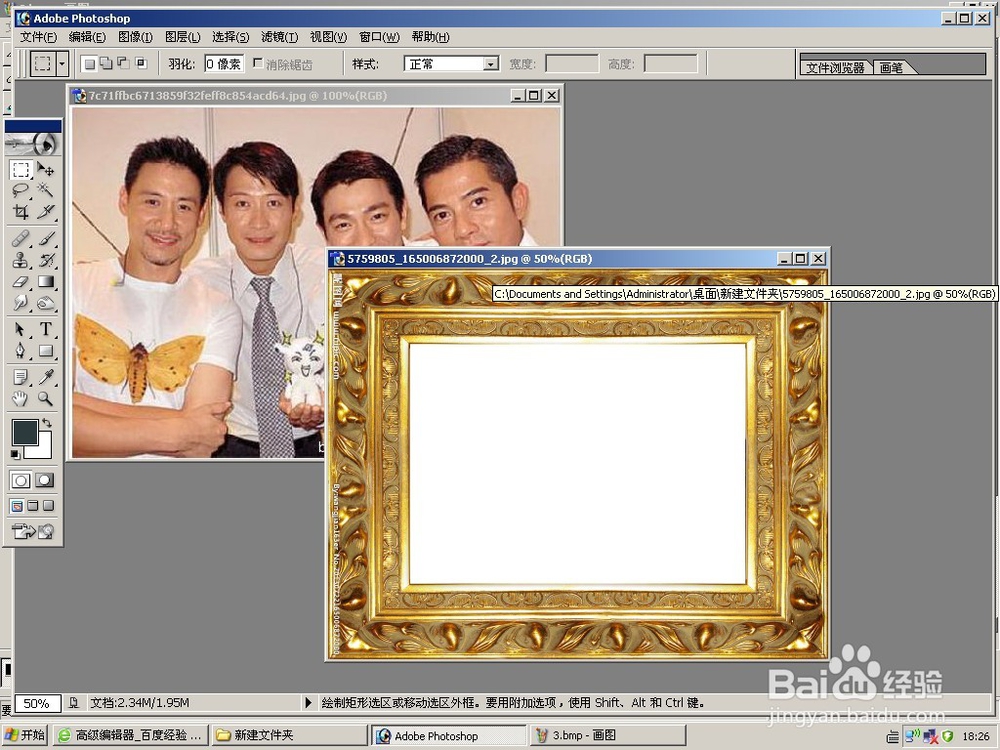Screen dimensions: 1000x750
Task: Select the Path Selection arrow tool
Action: 21,330
